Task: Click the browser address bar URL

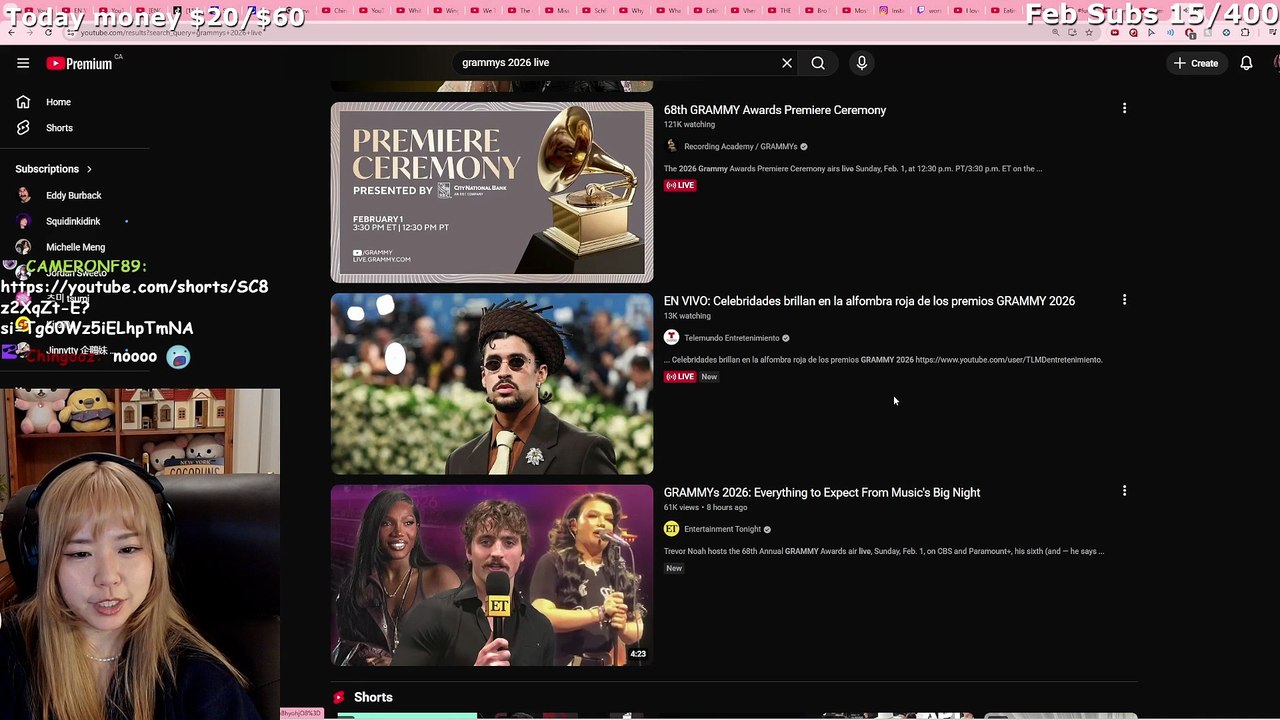Action: 170,33
